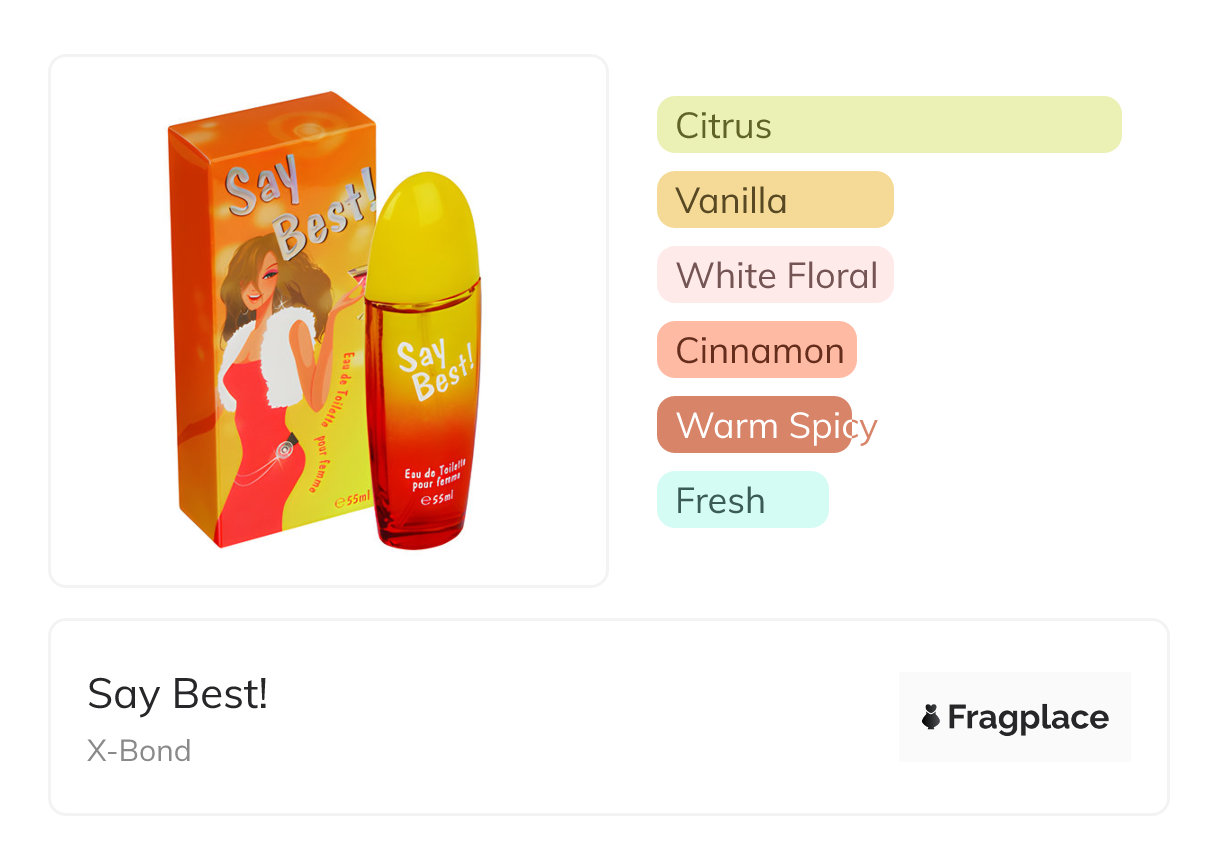Screen dimensions: 1218x864
Task: Select the Citrus accord bar
Action: pyautogui.click(x=888, y=125)
